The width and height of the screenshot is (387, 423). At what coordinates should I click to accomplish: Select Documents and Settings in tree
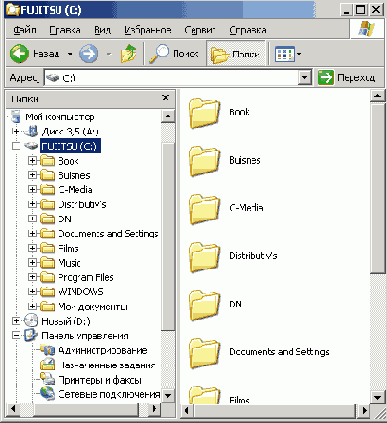point(108,234)
